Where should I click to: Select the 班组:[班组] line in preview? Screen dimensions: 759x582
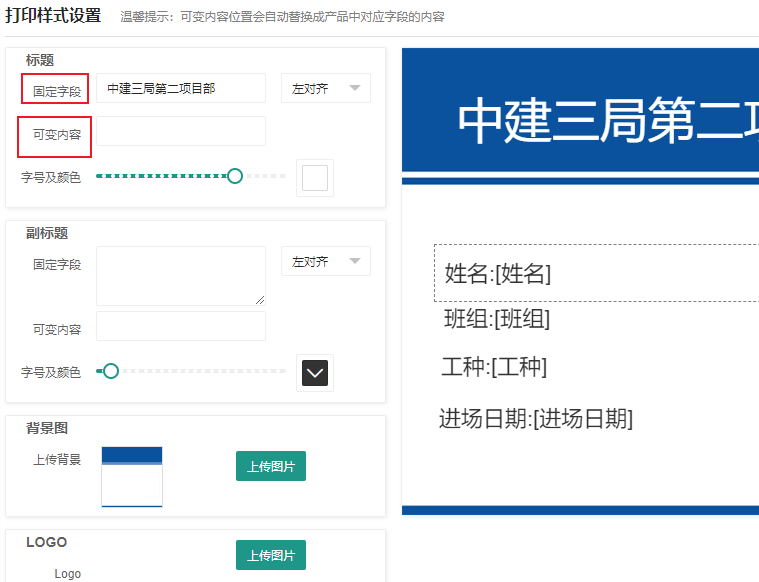497,319
